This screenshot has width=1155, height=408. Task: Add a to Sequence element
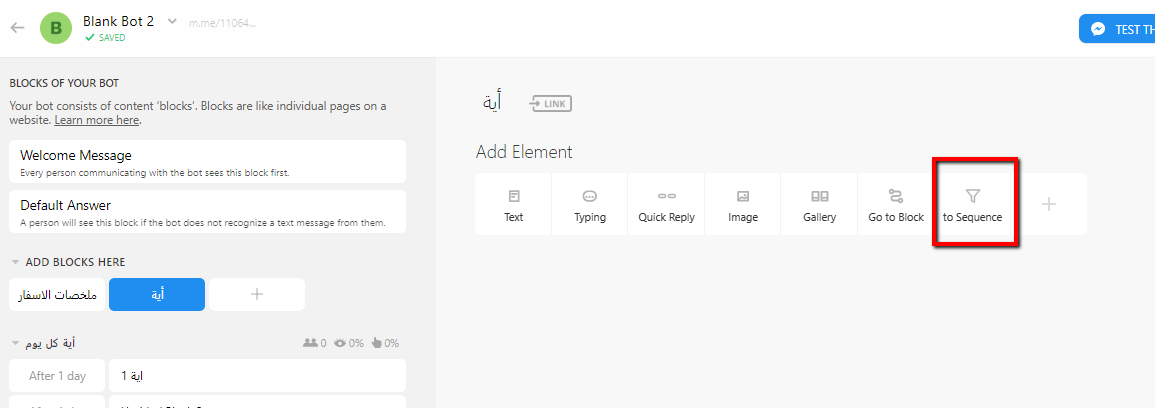[x=972, y=204]
